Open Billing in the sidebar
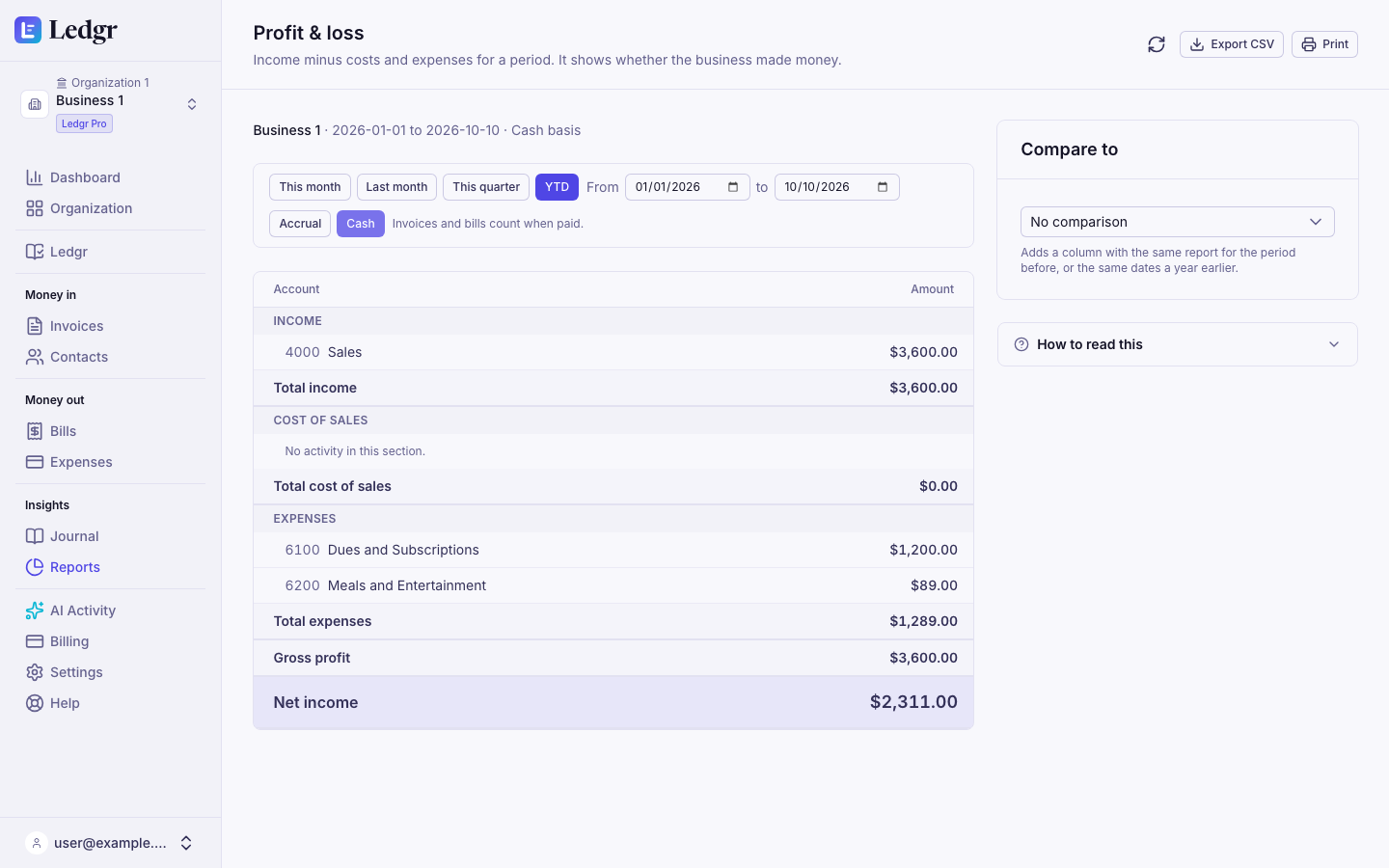Viewport: 1389px width, 868px height. [x=110, y=641]
